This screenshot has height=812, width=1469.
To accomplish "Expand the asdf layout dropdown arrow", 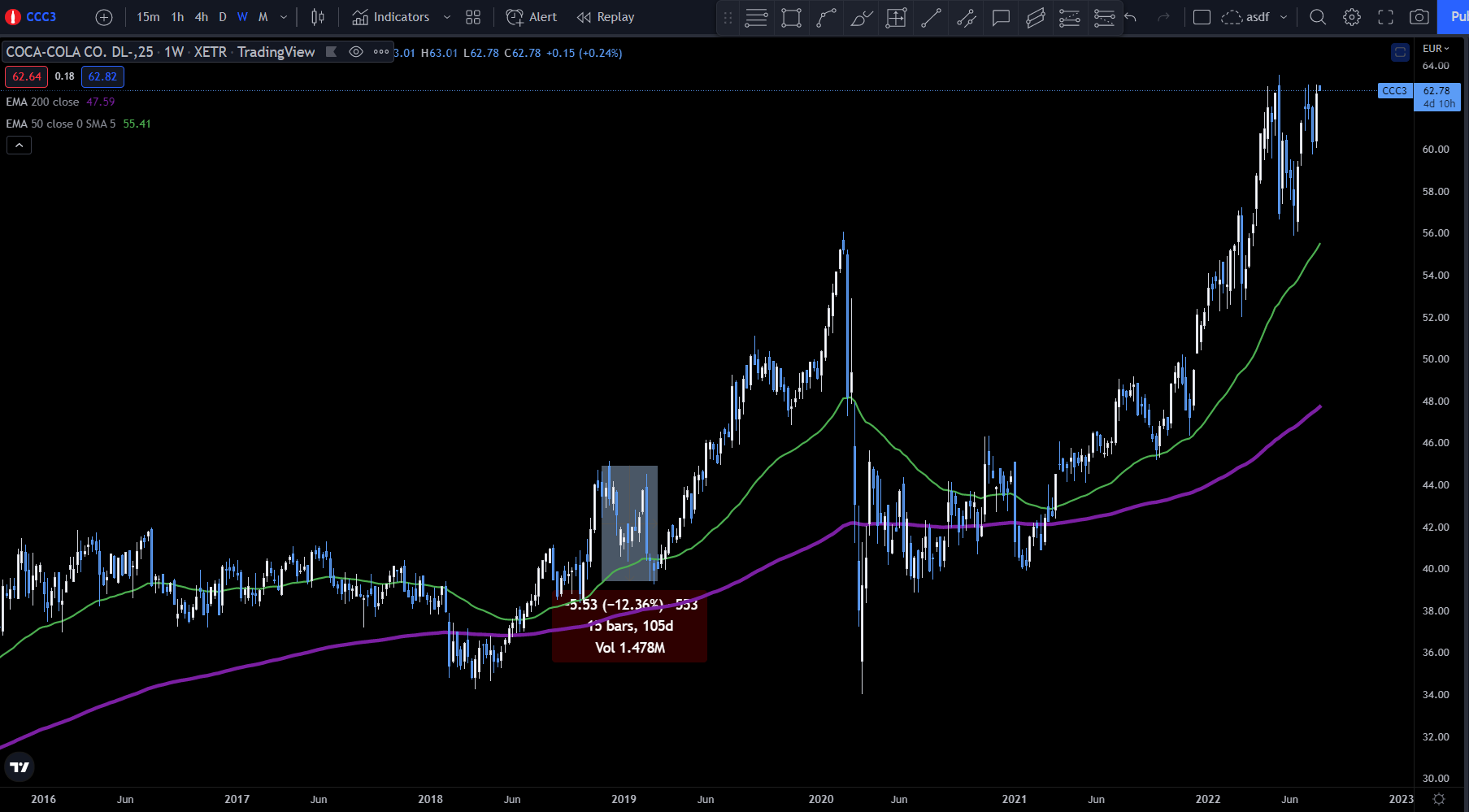I will coord(1284,17).
